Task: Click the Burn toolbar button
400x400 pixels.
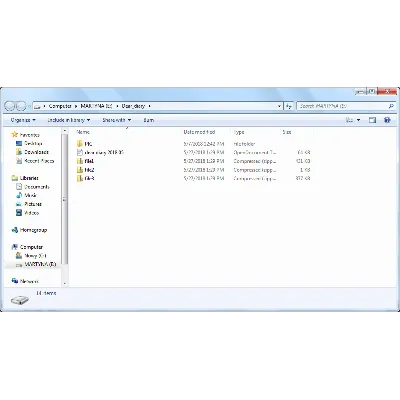Action: pos(149,120)
